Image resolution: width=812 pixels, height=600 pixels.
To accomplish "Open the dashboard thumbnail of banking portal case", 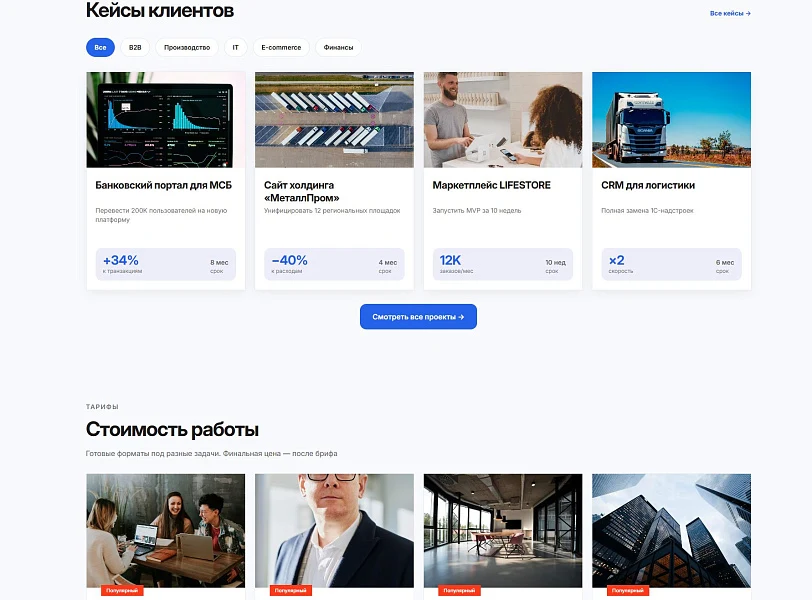I will point(166,120).
